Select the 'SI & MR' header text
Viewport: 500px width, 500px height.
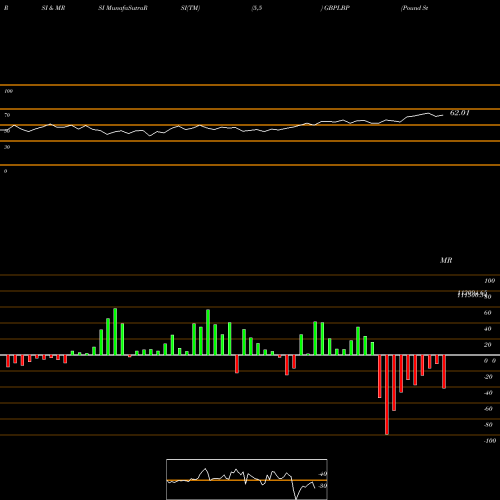(x=53, y=8)
